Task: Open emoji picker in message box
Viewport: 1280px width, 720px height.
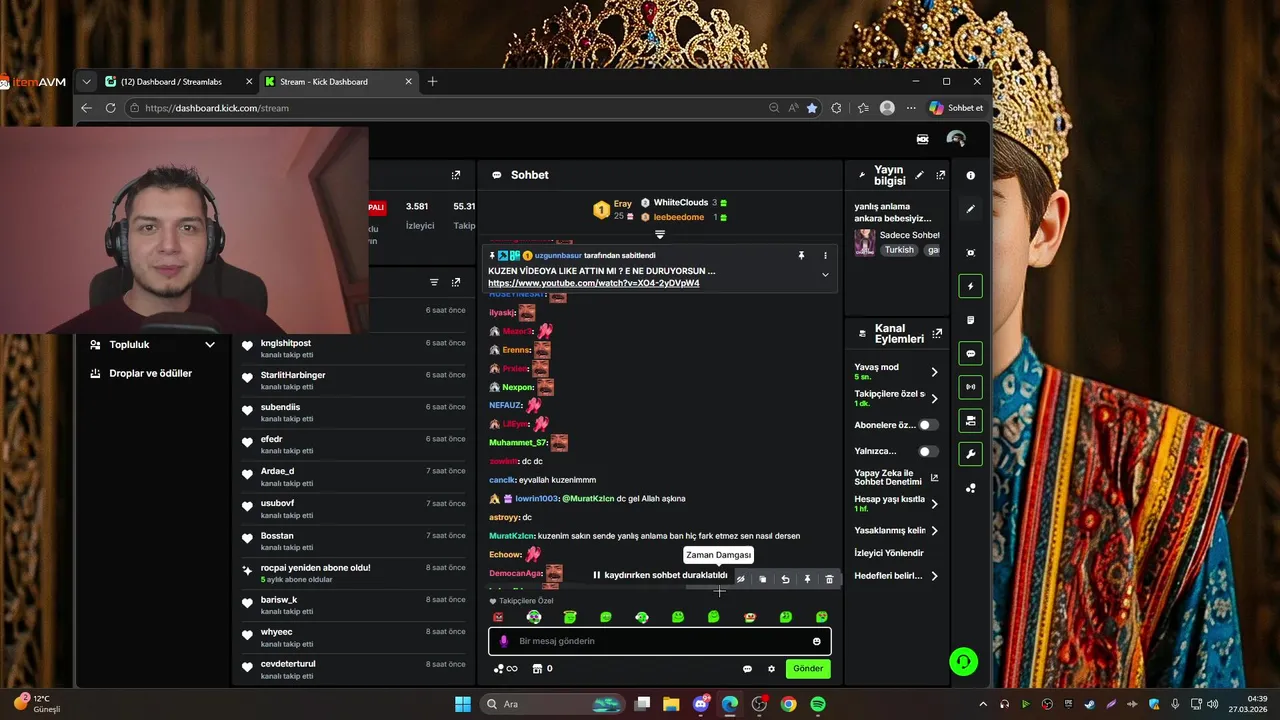Action: [817, 641]
